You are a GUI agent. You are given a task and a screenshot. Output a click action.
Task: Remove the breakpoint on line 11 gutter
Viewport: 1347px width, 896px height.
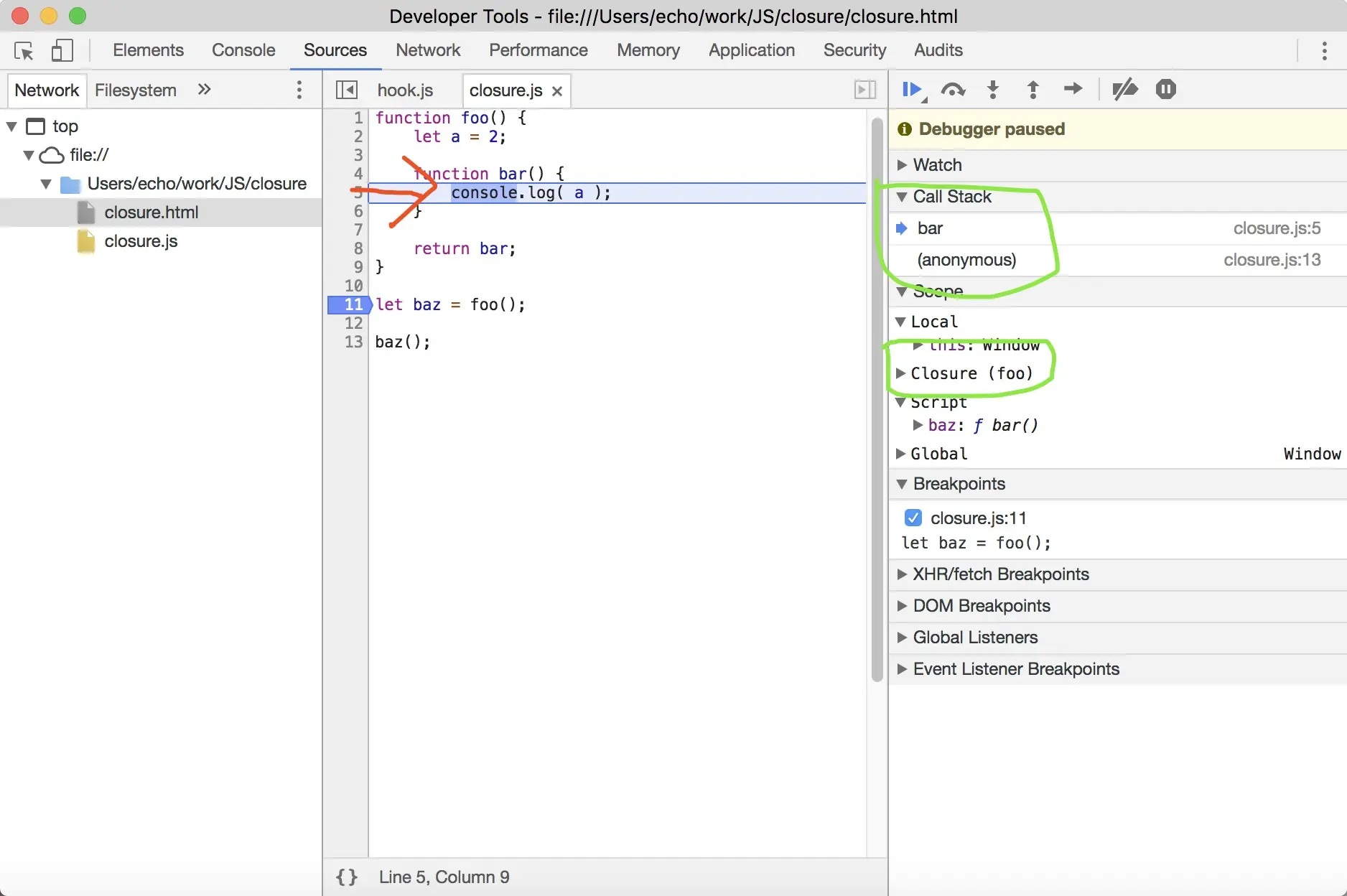349,304
